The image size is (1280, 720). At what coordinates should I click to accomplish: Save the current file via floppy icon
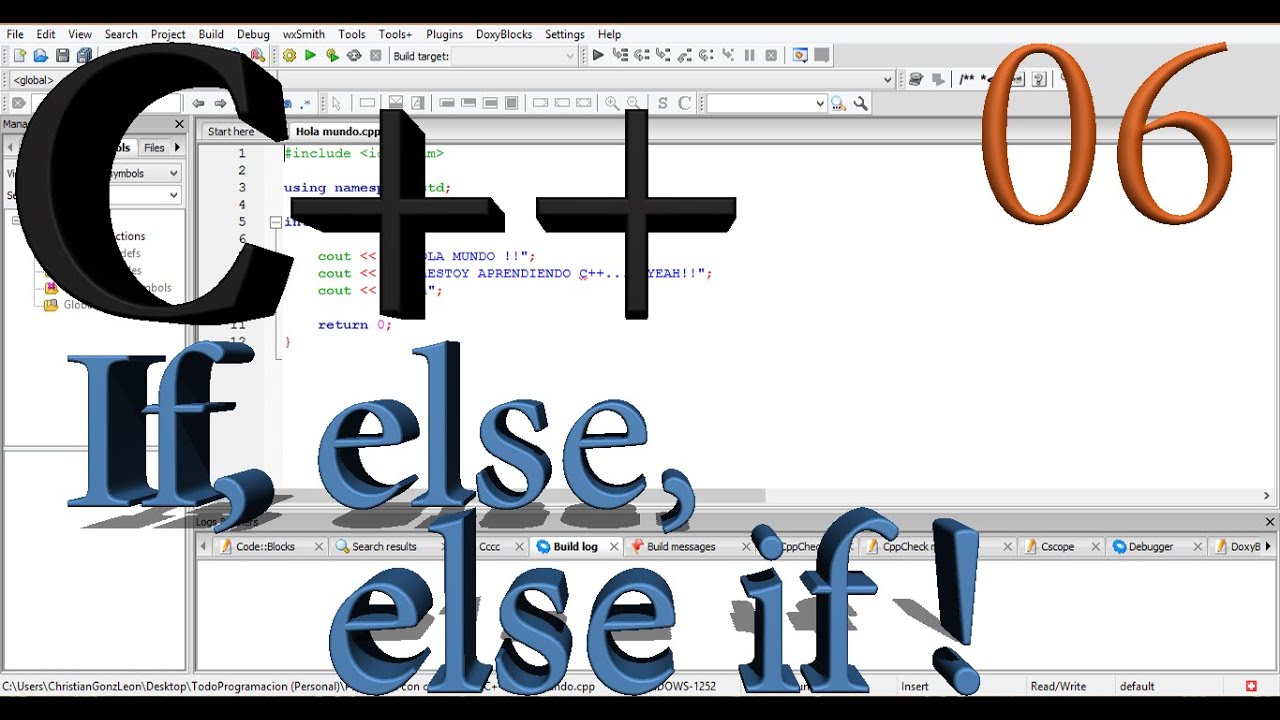[63, 56]
